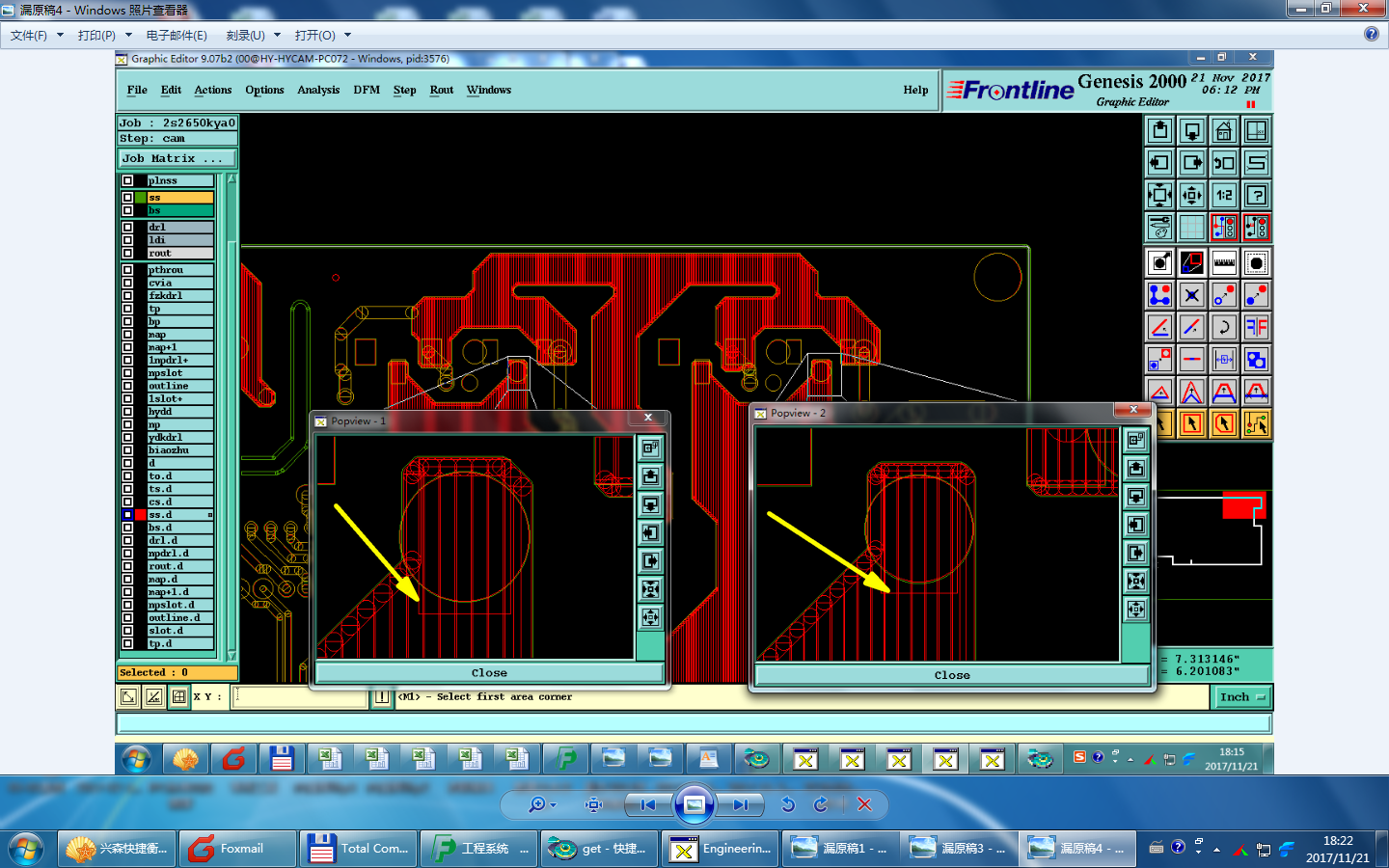The image size is (1389, 868).
Task: Show hidden icons in system tray
Action: (x=1216, y=850)
